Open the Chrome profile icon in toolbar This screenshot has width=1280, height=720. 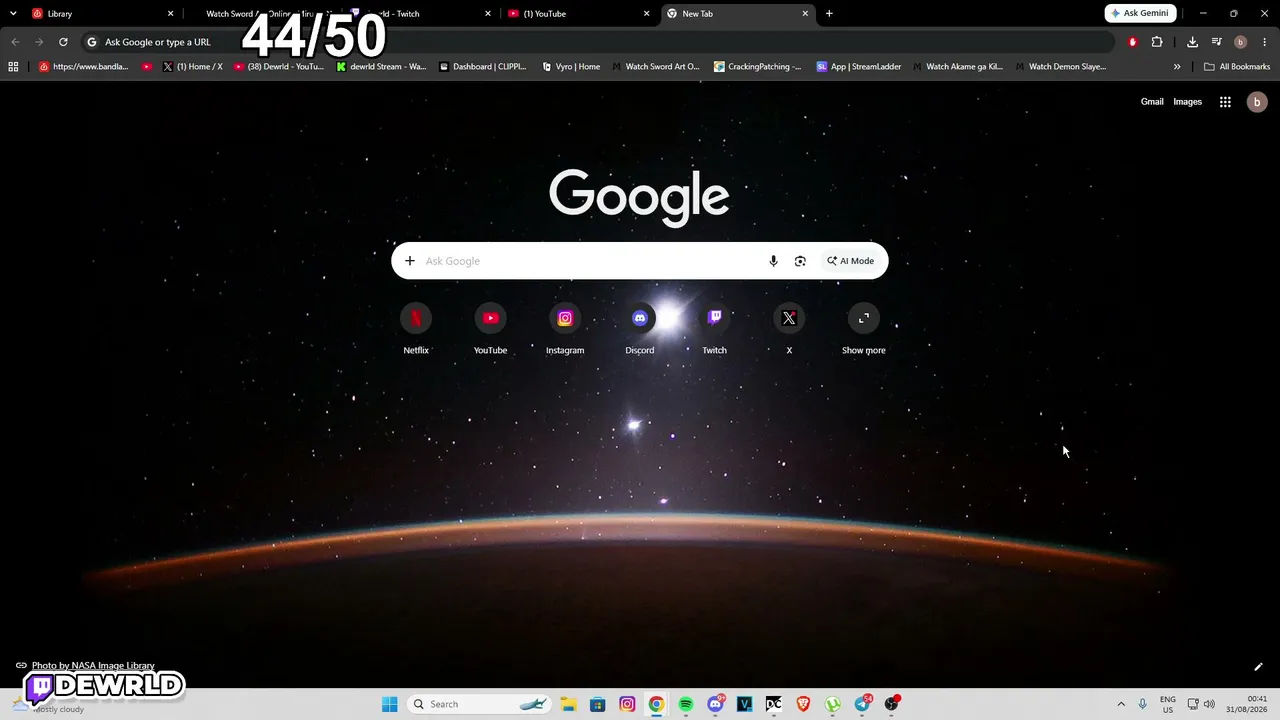click(1240, 42)
